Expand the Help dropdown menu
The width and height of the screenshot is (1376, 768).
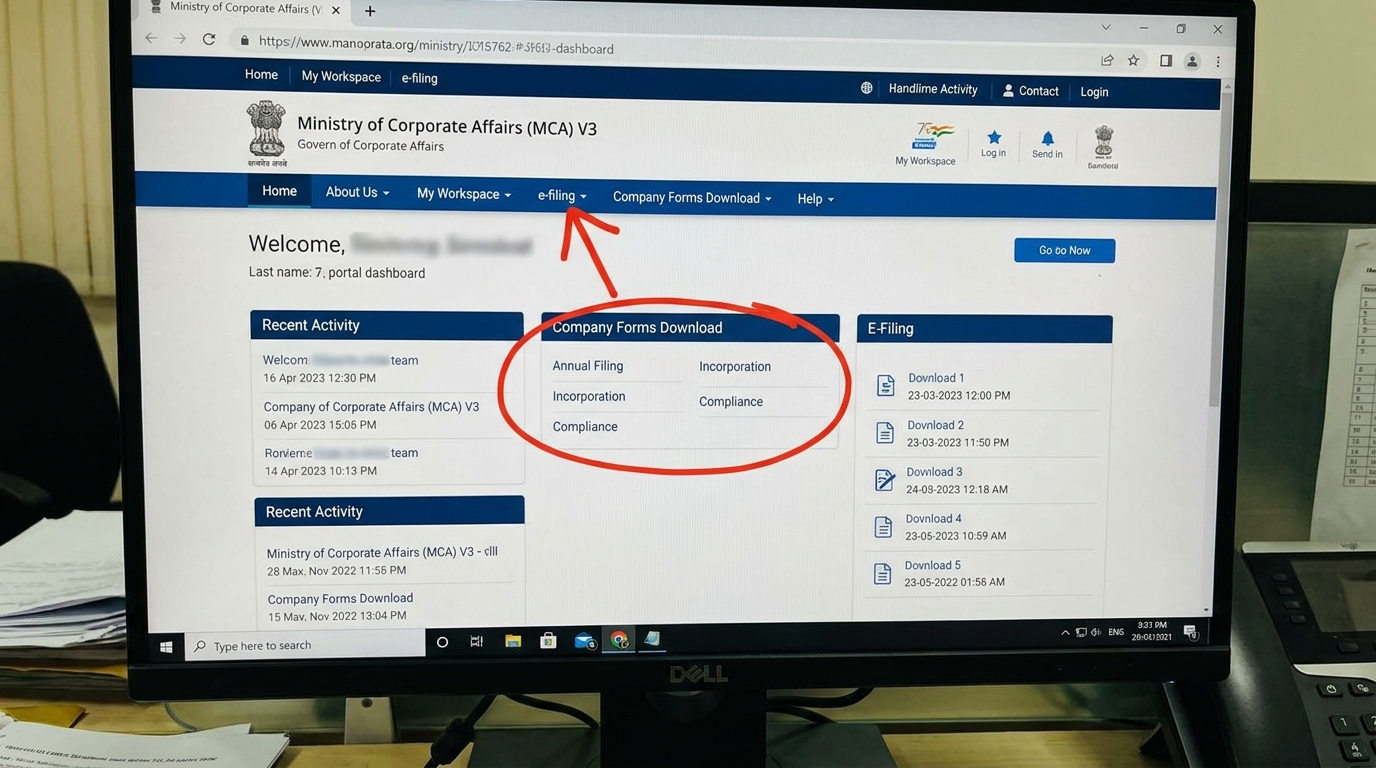coord(815,199)
